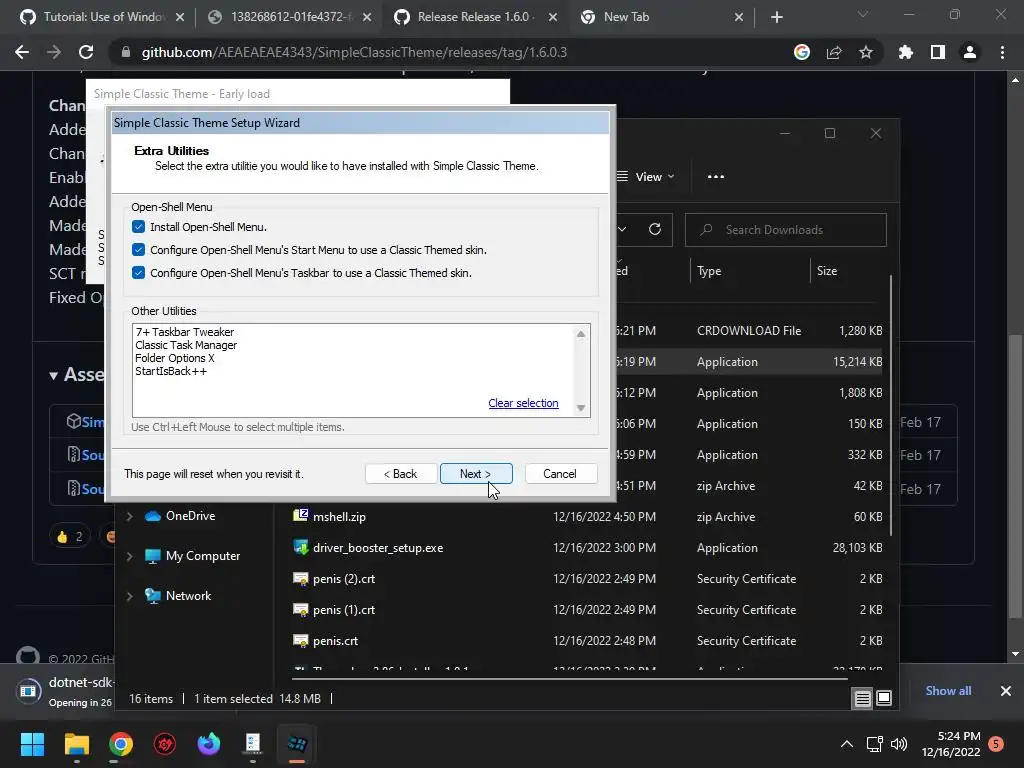1024x768 pixels.
Task: Close the Chrome downloads bar
Action: pos(1006,690)
